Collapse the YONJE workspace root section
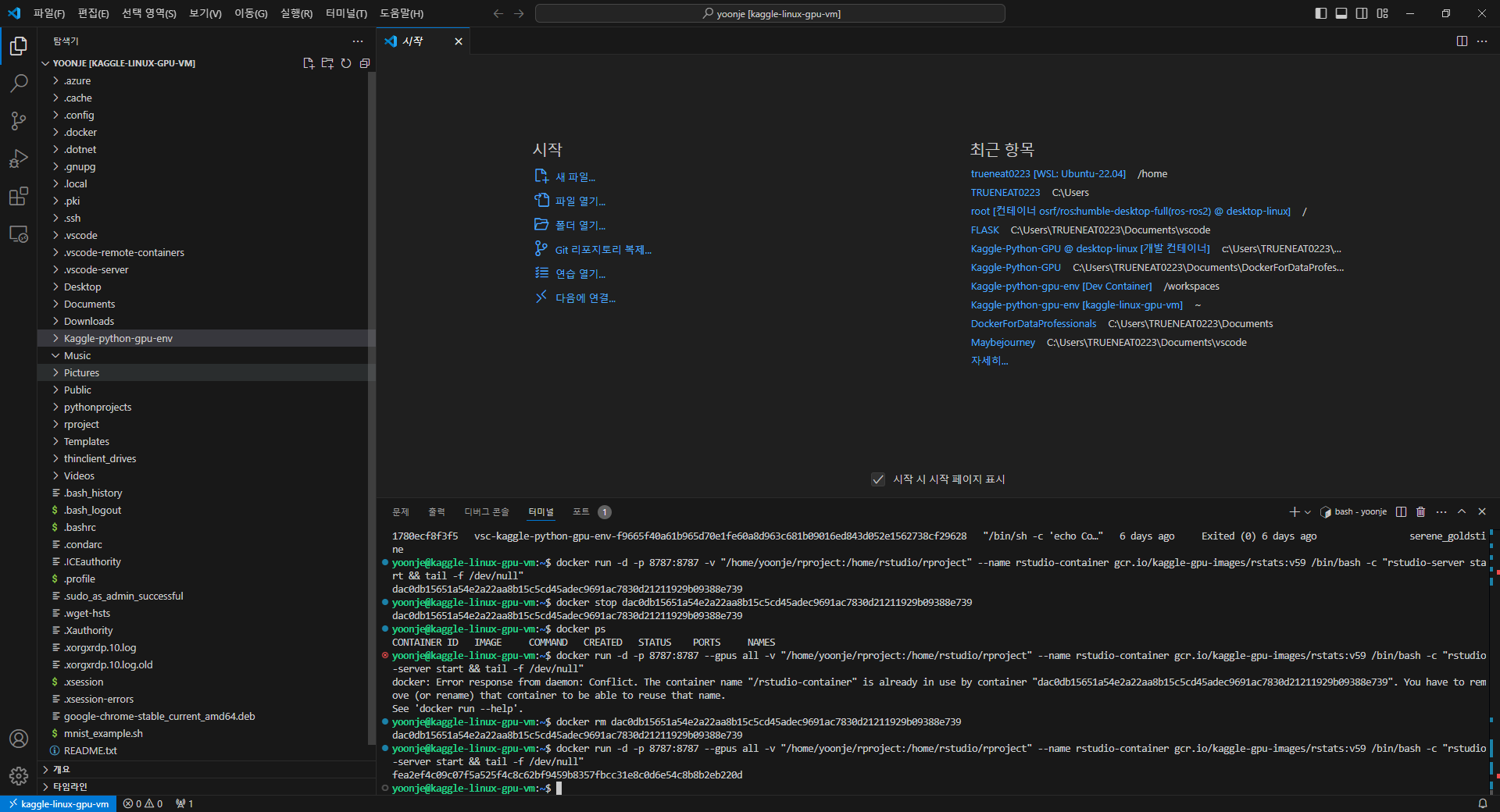 pos(124,63)
